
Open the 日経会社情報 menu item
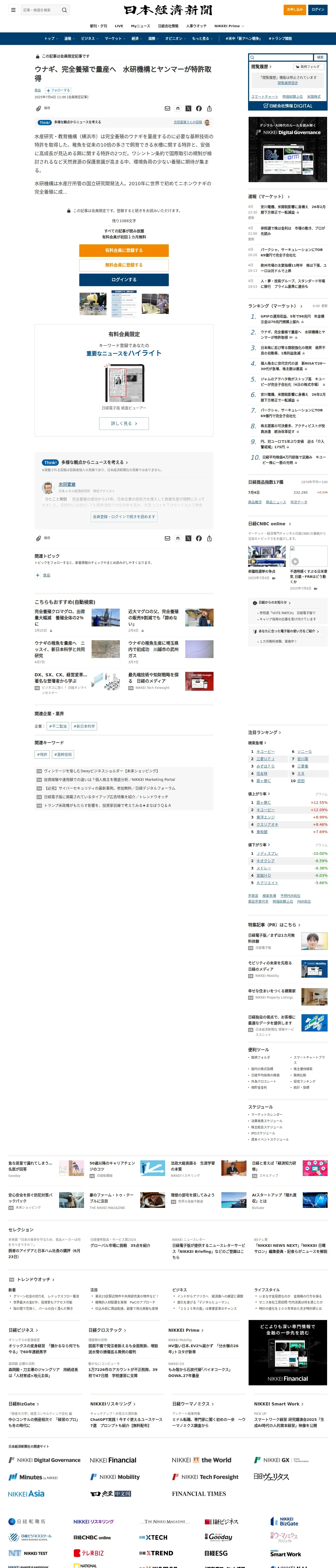(x=168, y=26)
